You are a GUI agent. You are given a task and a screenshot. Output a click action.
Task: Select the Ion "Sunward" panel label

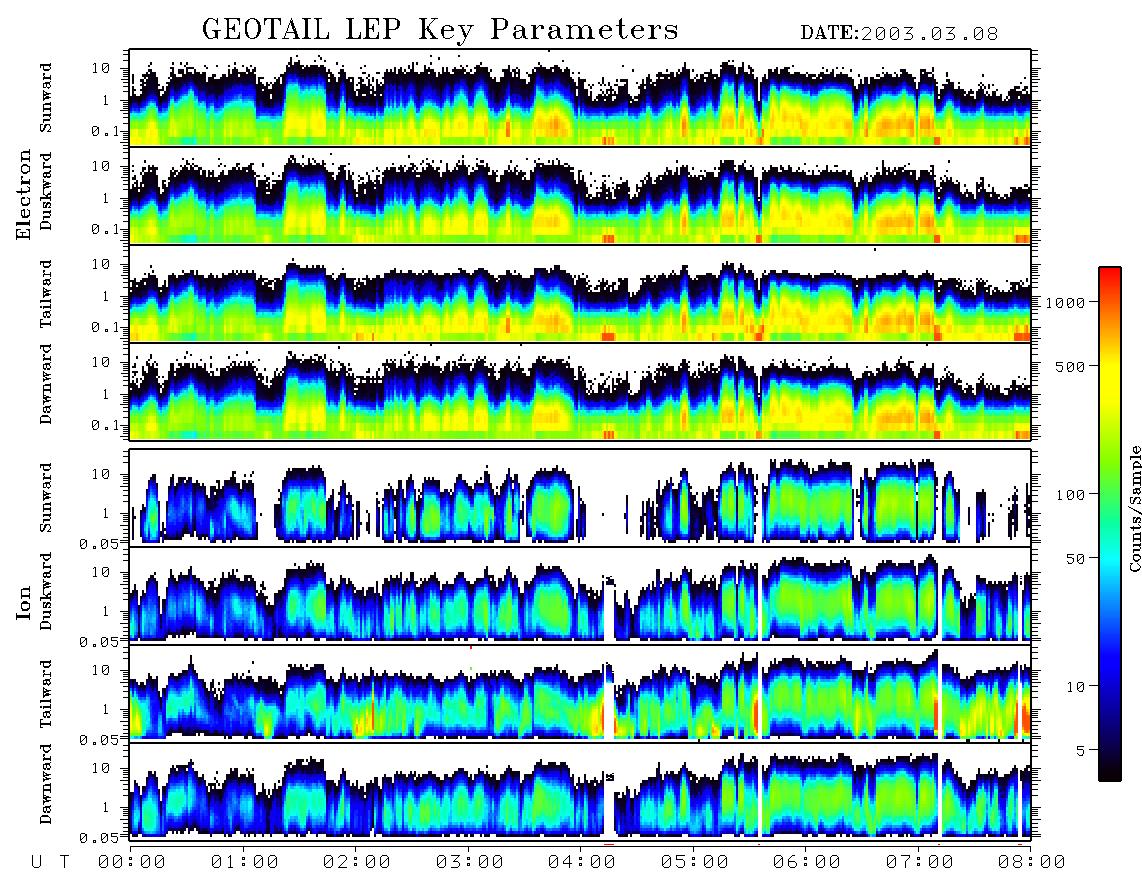point(46,498)
